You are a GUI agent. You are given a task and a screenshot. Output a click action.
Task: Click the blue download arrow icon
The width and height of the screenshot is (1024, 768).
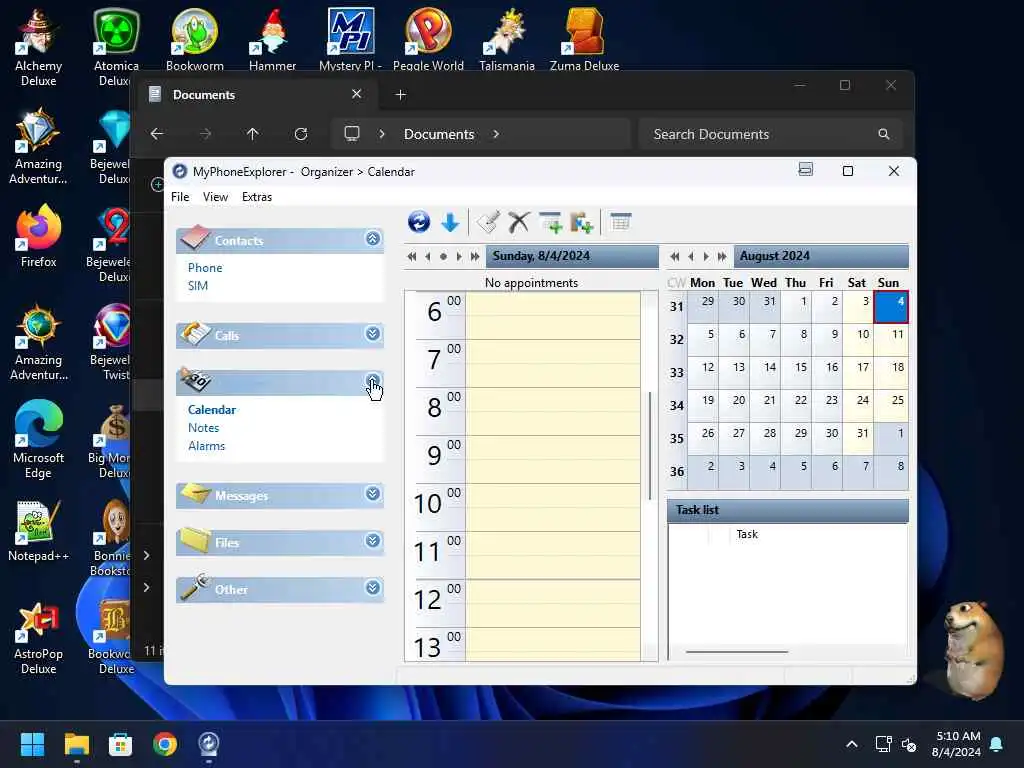point(450,222)
